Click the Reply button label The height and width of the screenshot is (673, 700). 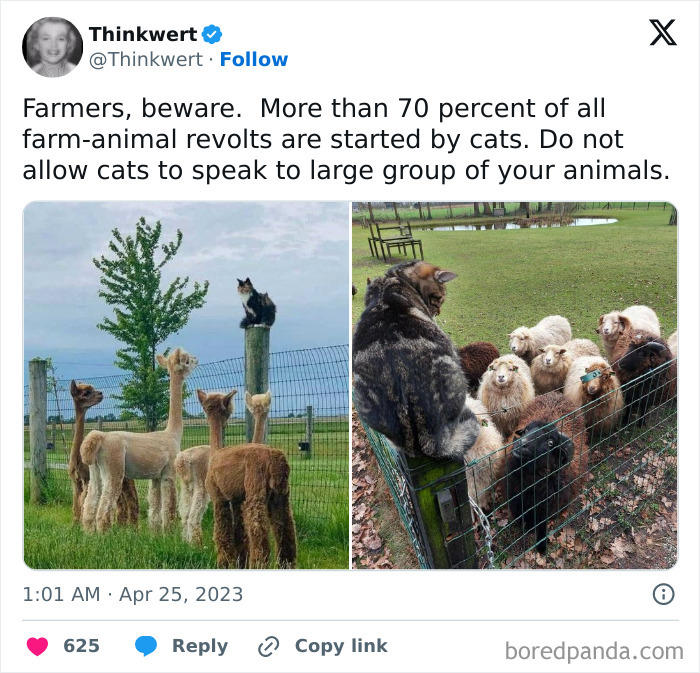[200, 646]
